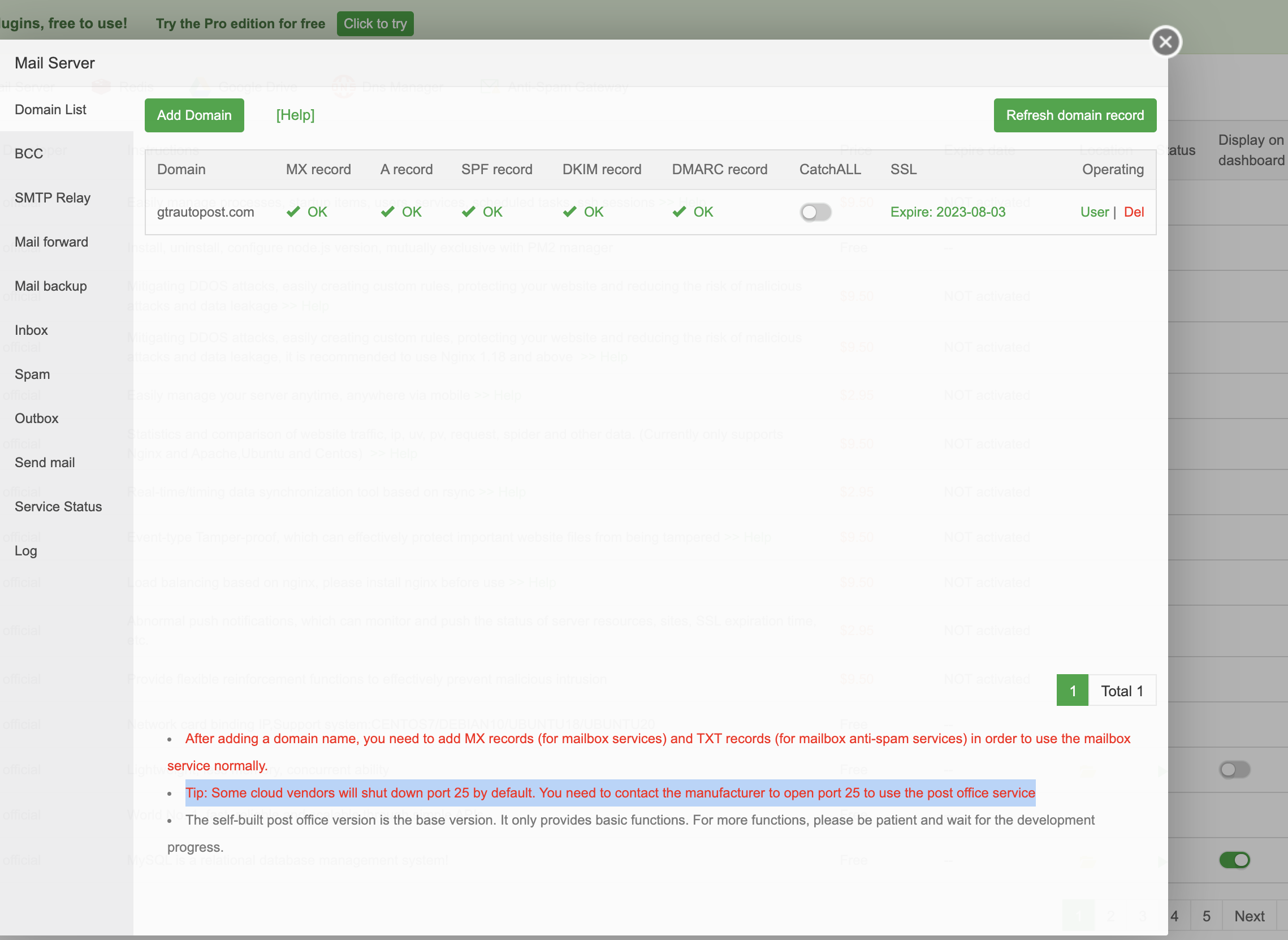1288x940 pixels.
Task: Click Refresh domain record button
Action: point(1074,115)
